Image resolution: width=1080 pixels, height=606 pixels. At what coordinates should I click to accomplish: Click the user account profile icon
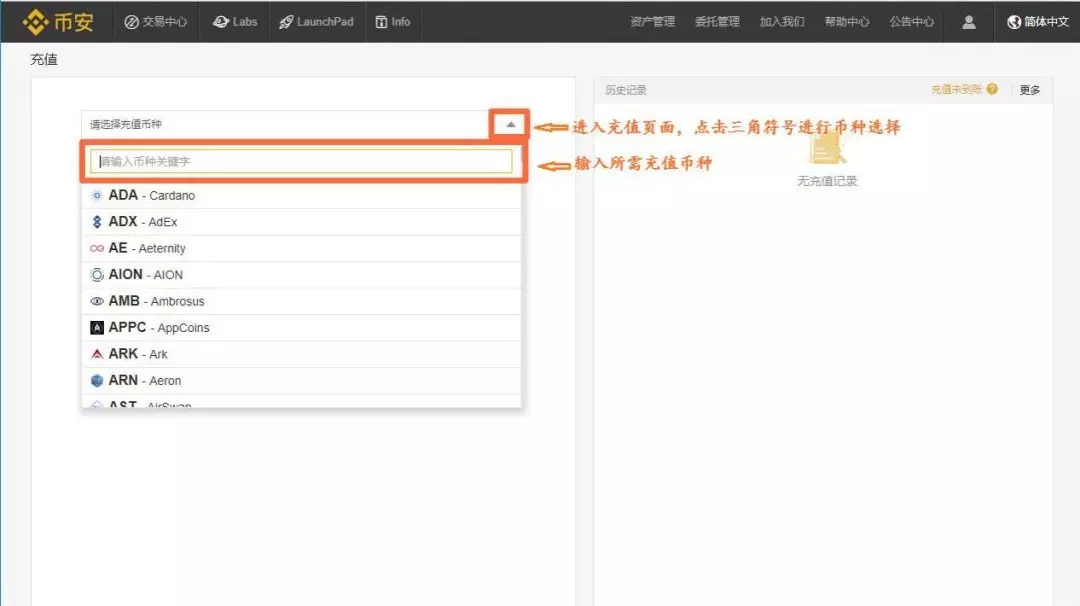click(x=968, y=22)
